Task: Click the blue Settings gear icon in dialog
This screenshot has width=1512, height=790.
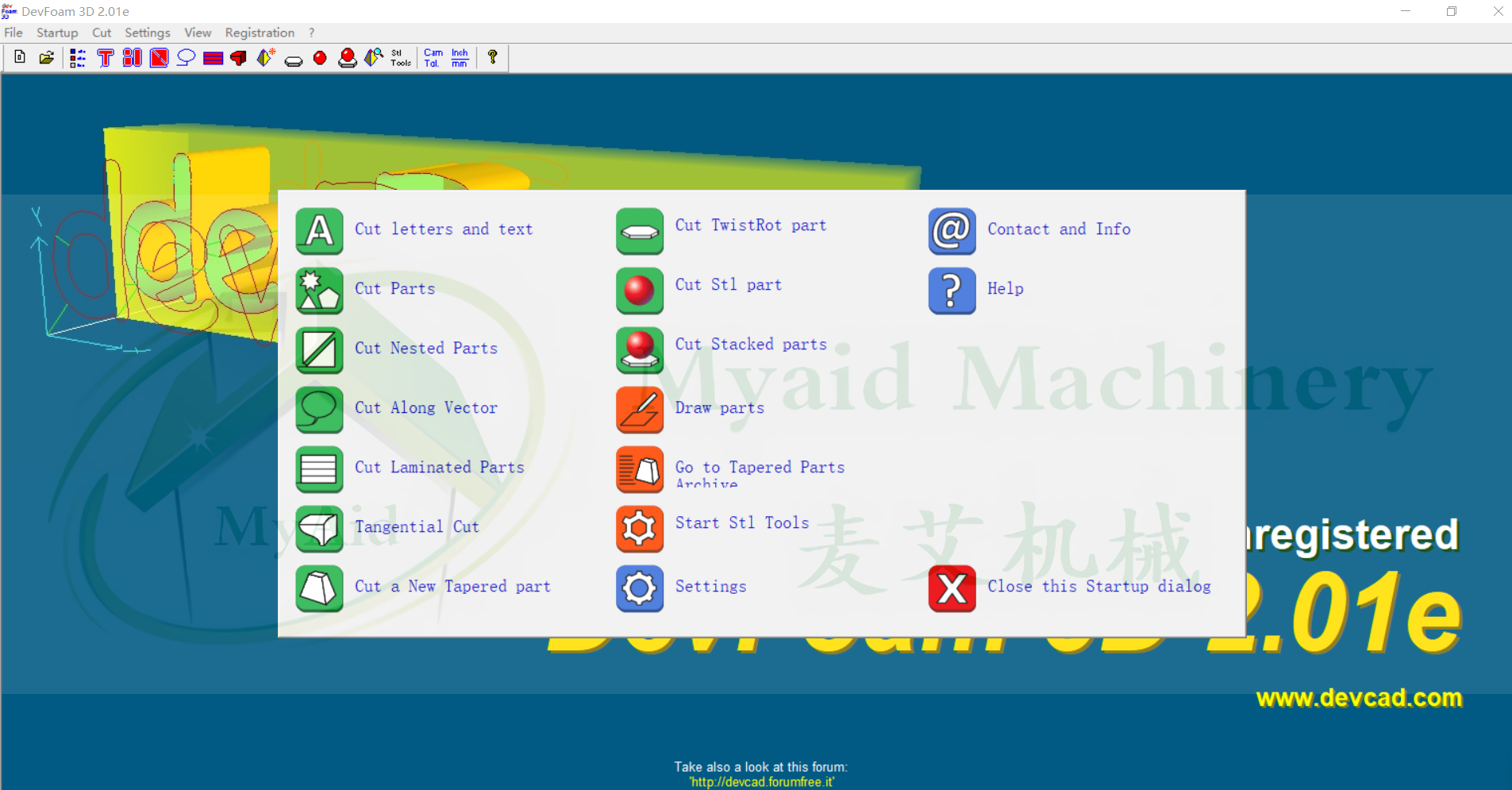Action: pos(640,588)
